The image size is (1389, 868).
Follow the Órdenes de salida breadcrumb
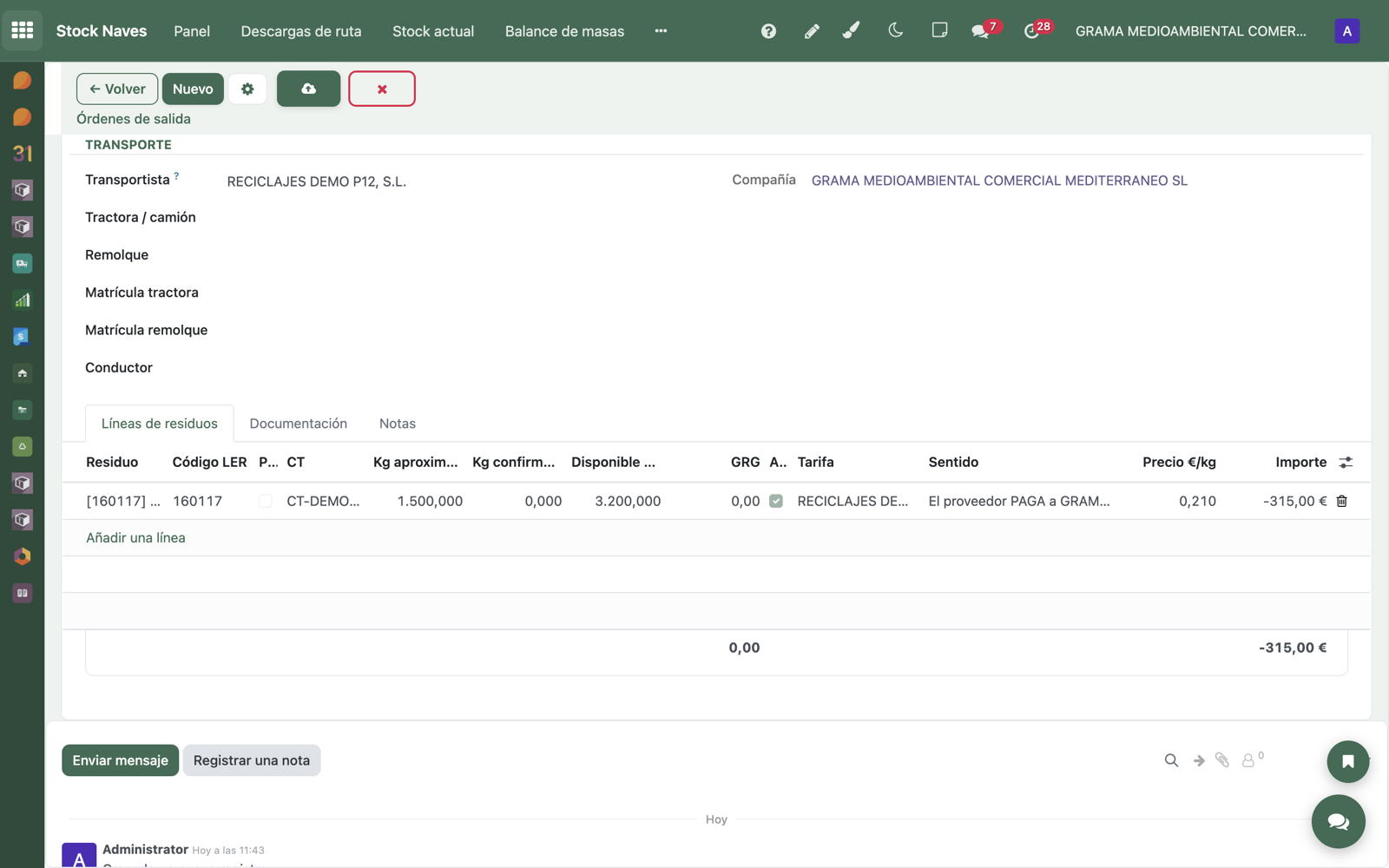134,119
